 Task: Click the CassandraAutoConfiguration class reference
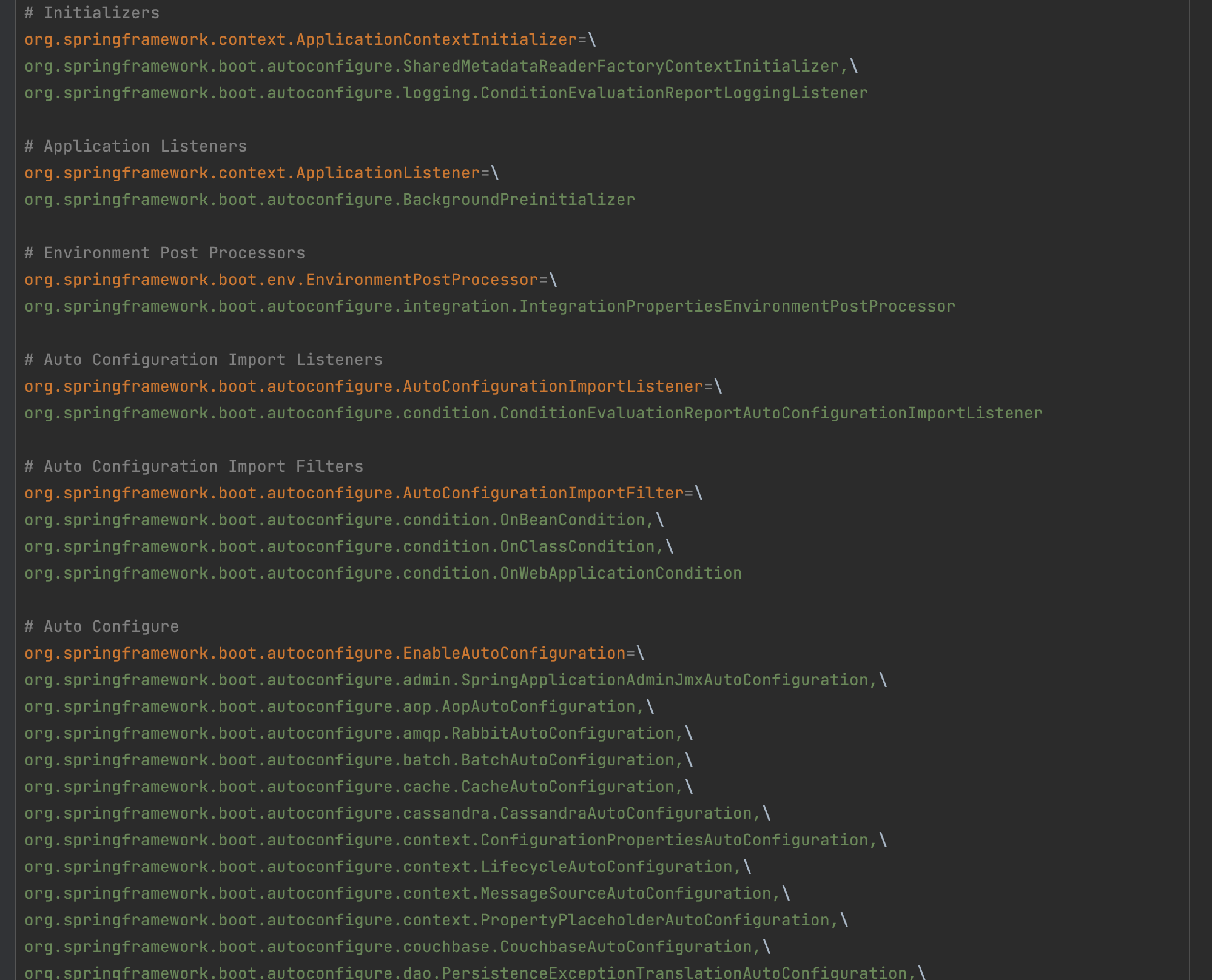(625, 814)
